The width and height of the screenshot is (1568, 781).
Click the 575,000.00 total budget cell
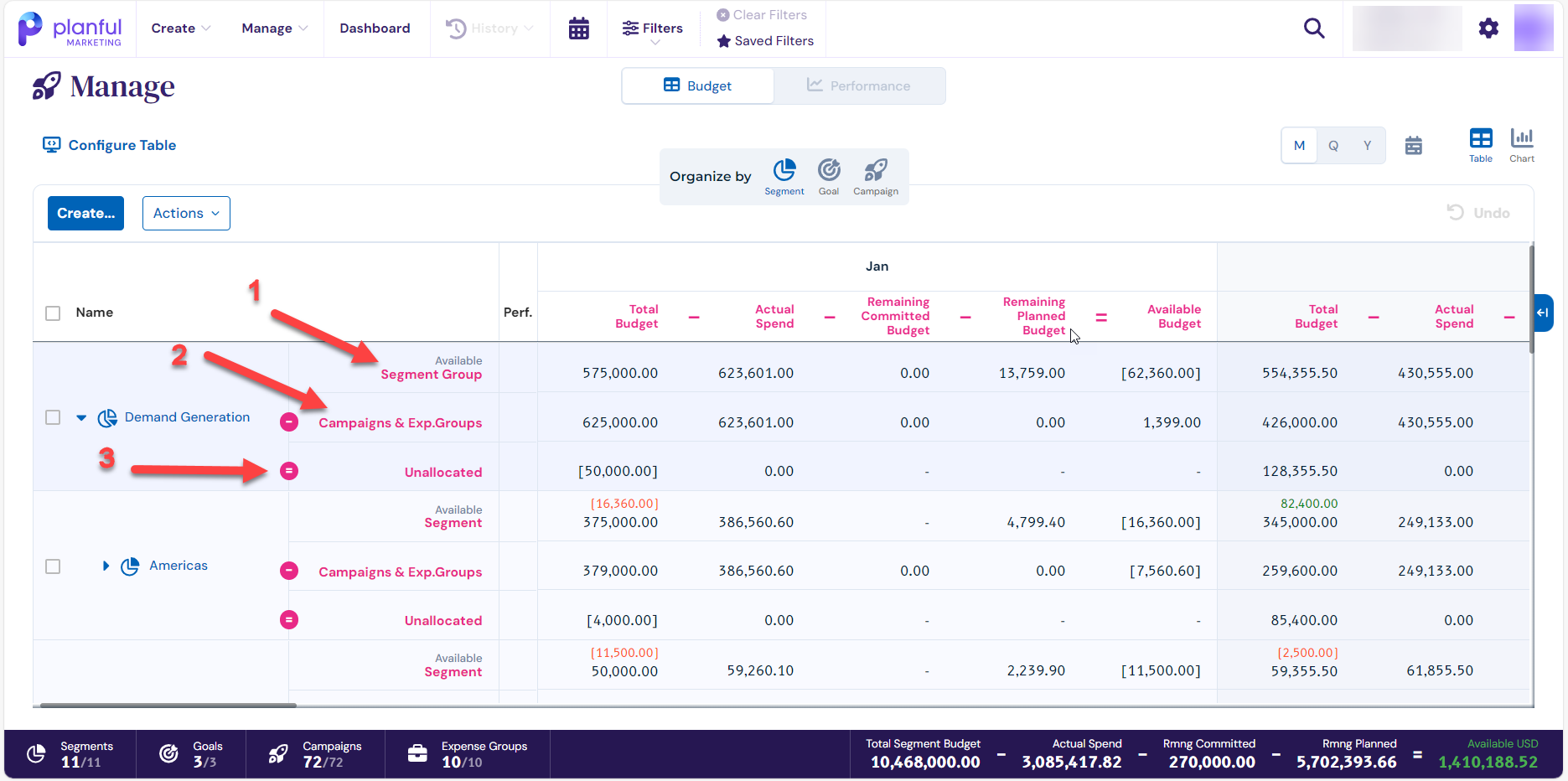pyautogui.click(x=620, y=373)
